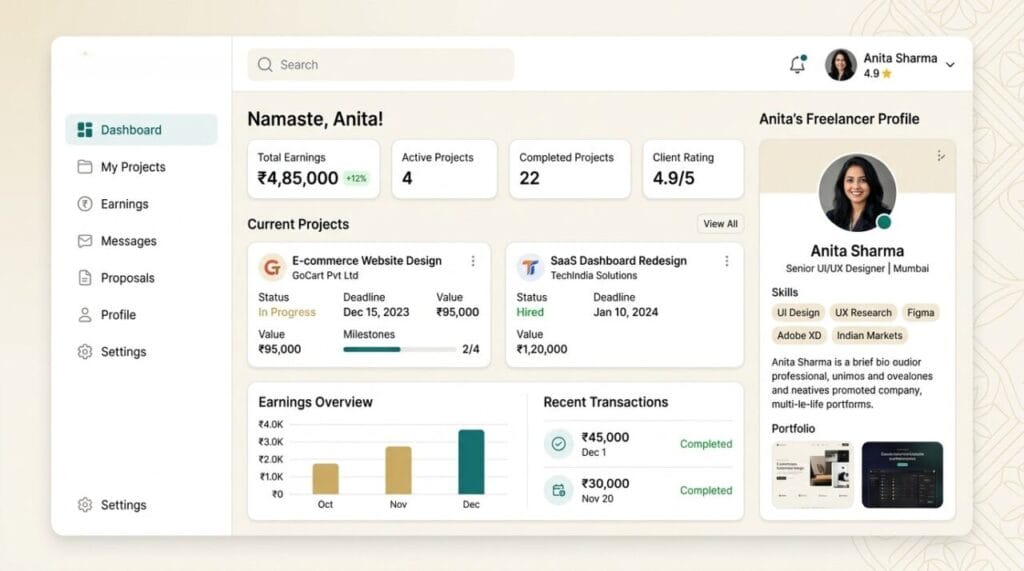Click the Dashboard grid icon

tap(85, 129)
